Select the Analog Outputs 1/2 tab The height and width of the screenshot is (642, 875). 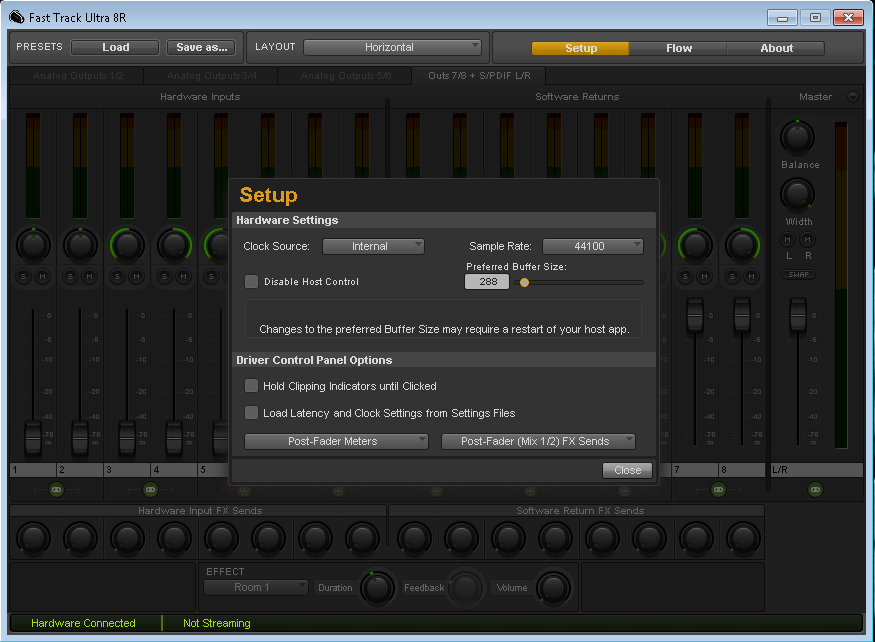pyautogui.click(x=78, y=75)
